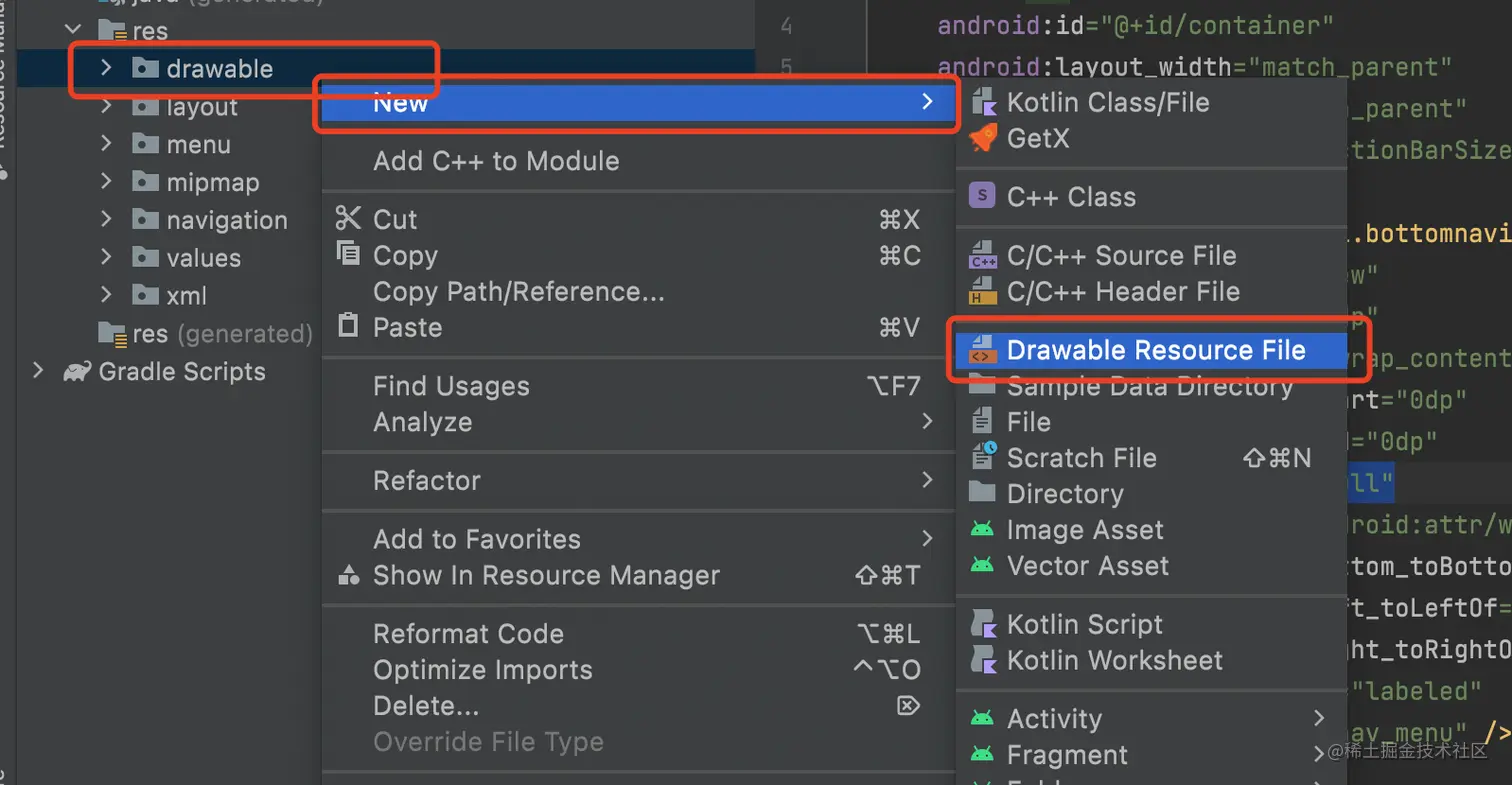This screenshot has width=1512, height=785.
Task: Click the Kotlin Script icon
Action: click(x=983, y=624)
